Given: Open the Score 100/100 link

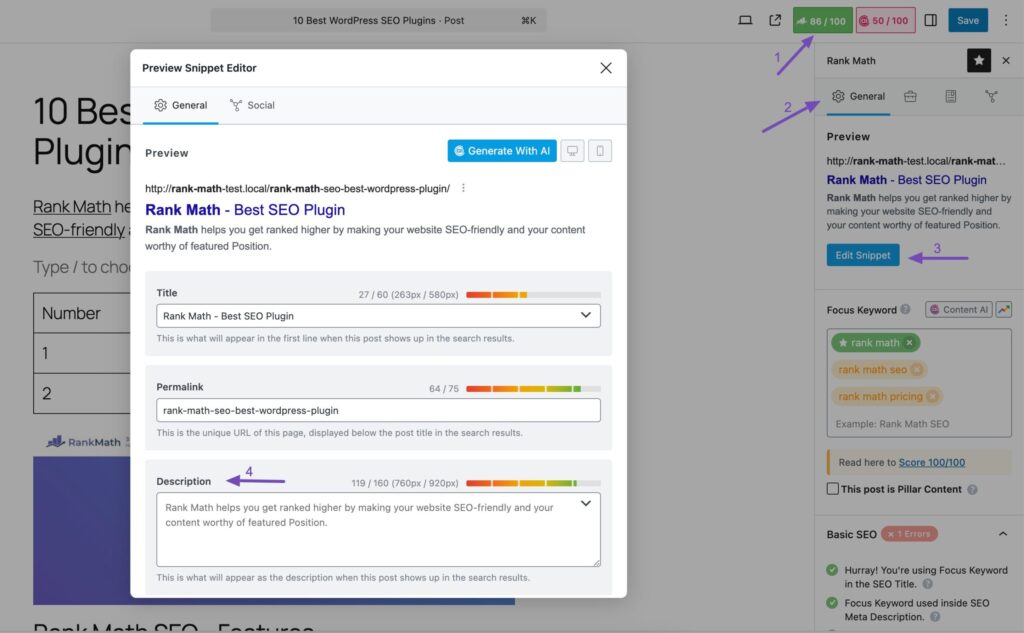Looking at the screenshot, I should click(931, 463).
